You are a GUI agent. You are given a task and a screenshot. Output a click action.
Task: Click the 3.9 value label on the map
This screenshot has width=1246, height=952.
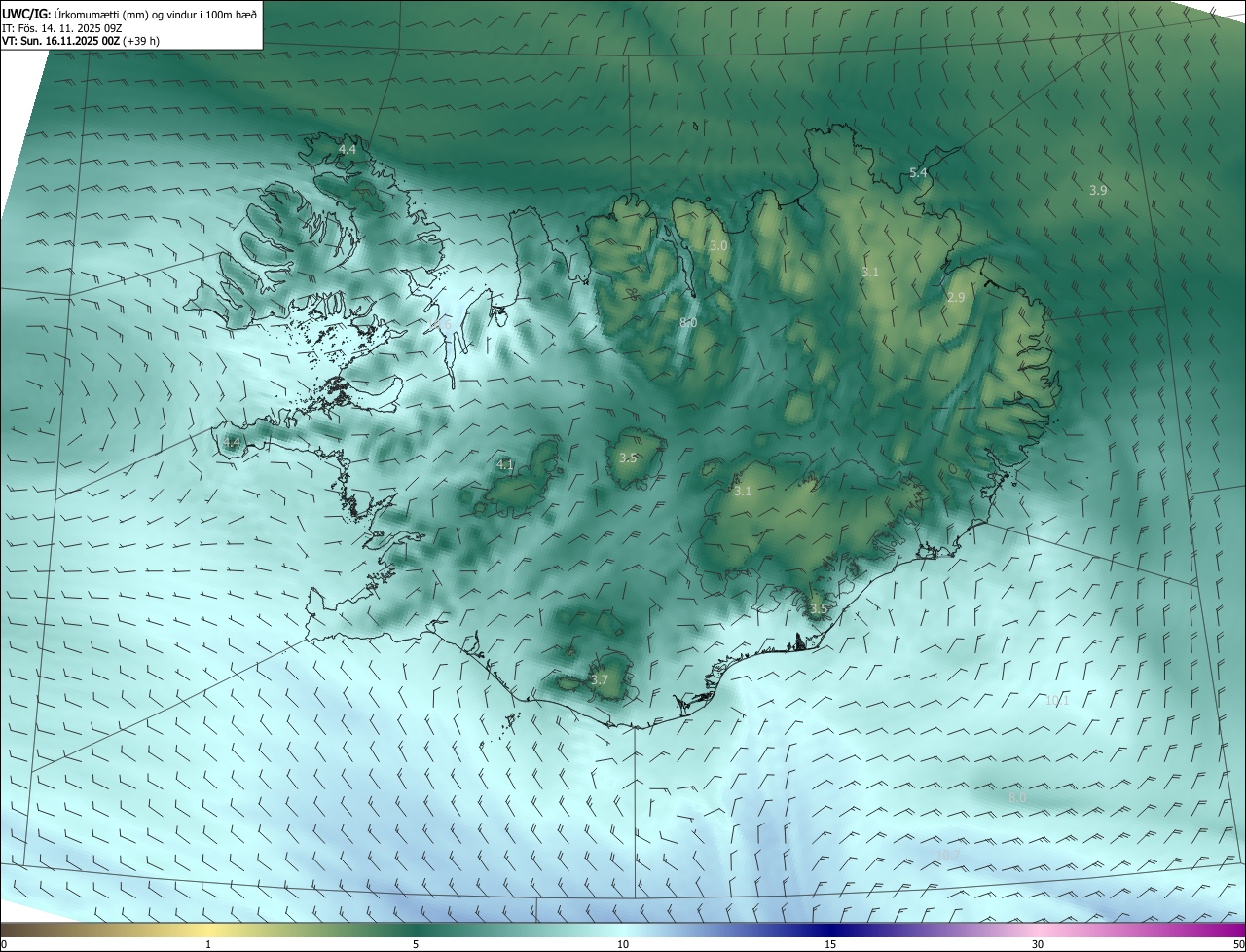click(x=1098, y=190)
